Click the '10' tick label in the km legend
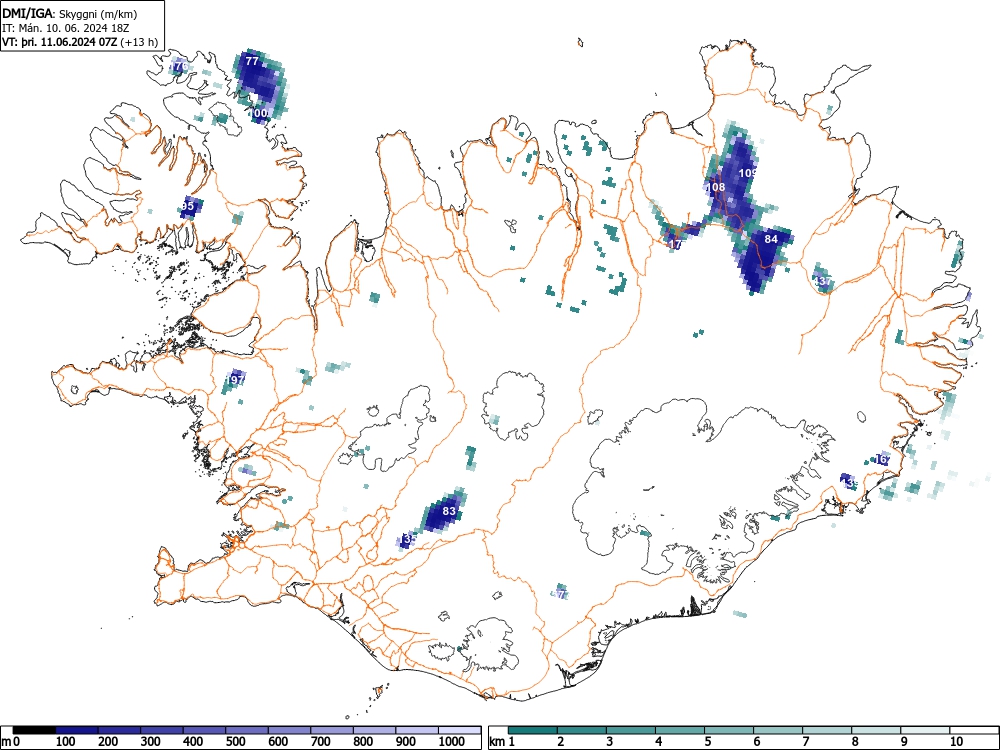The image size is (1000, 750). pyautogui.click(x=956, y=742)
